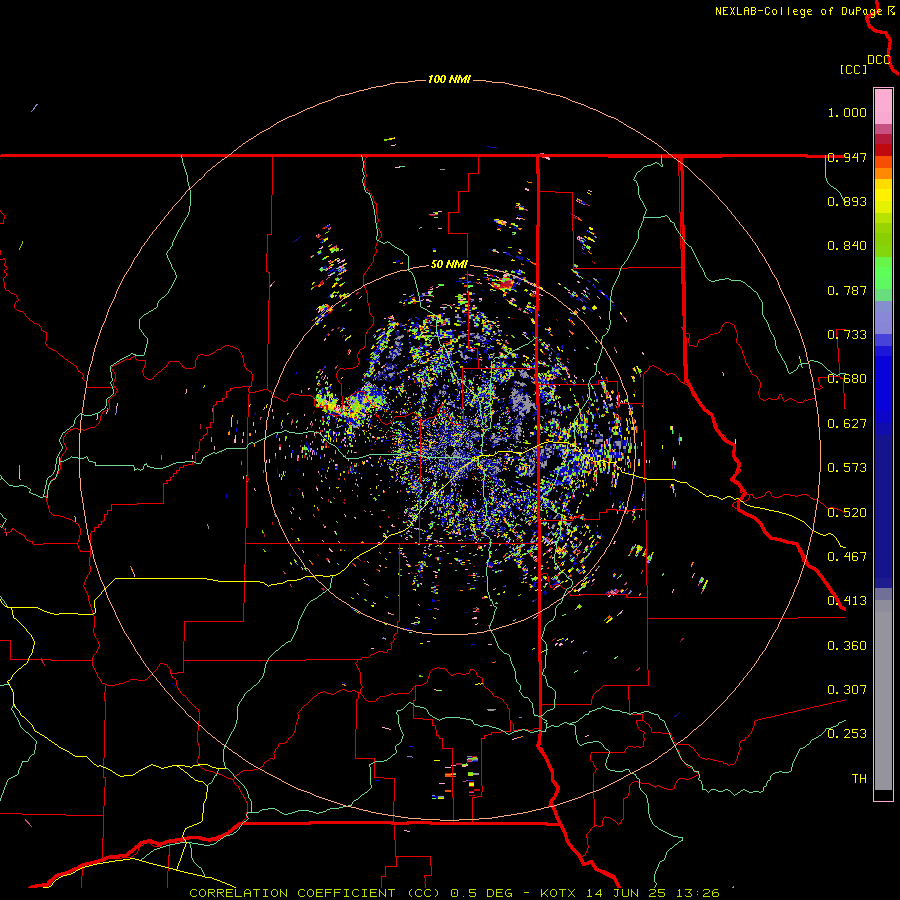Select the 0.253 scale value
900x900 pixels.
point(847,734)
